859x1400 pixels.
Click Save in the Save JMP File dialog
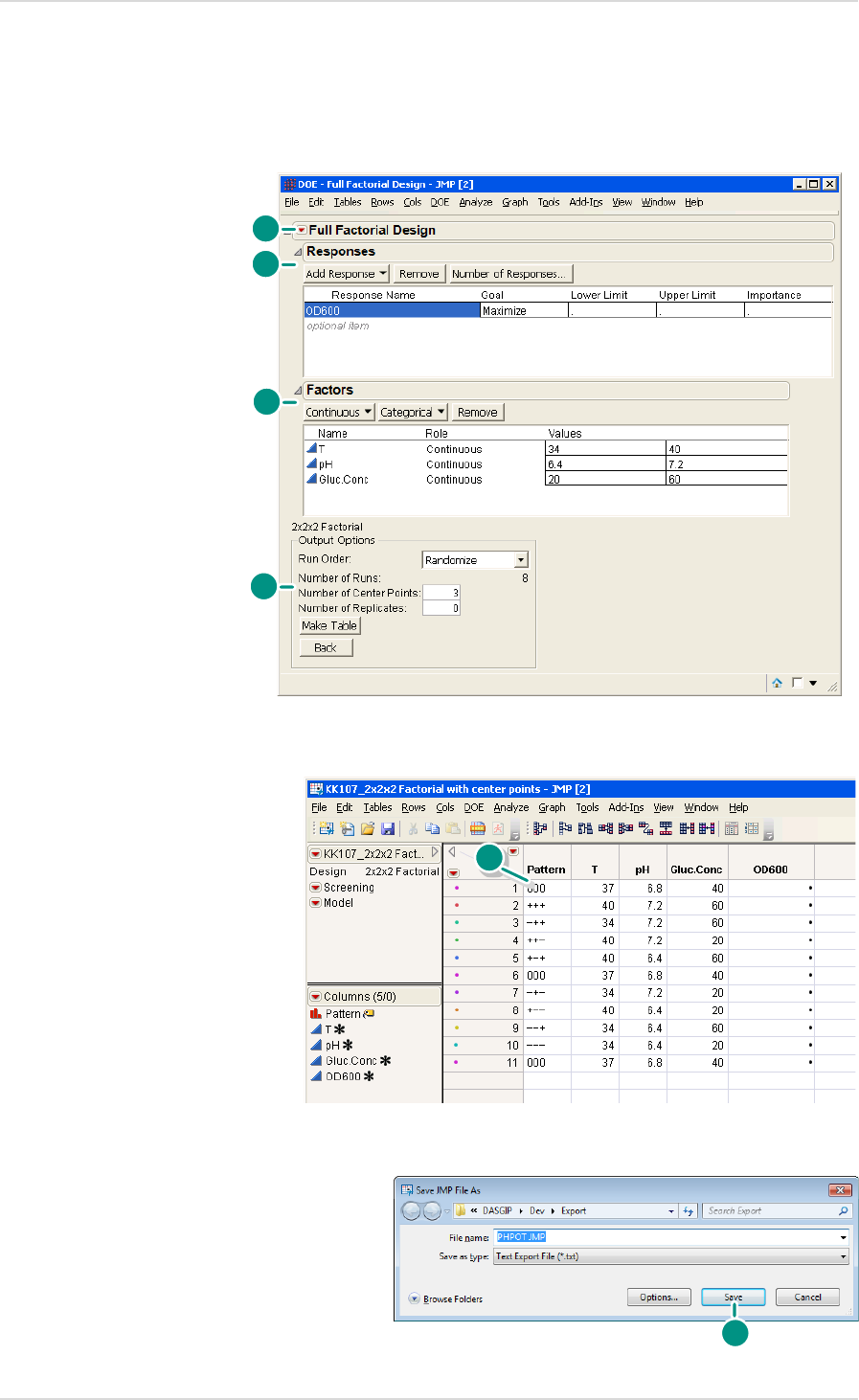pos(733,1298)
